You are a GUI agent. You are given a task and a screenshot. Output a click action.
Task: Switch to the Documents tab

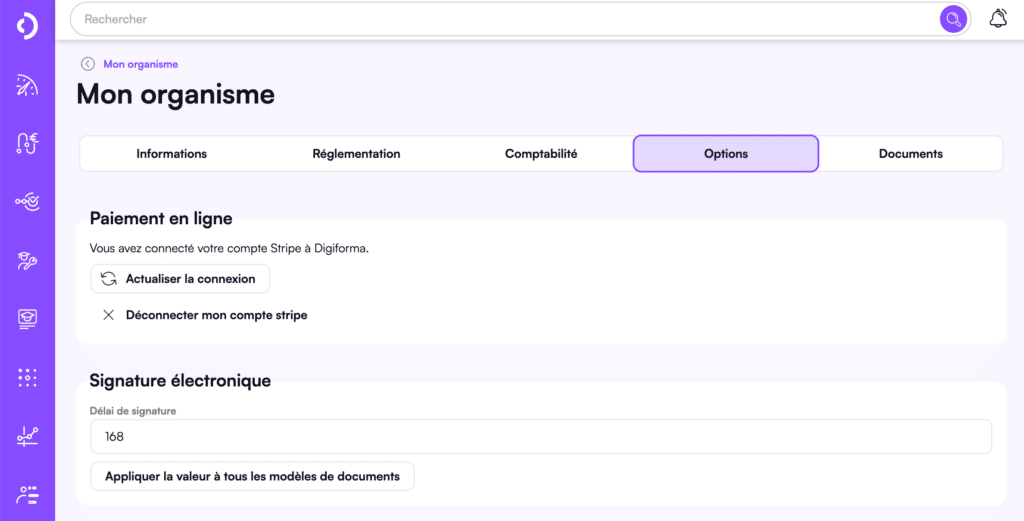pyautogui.click(x=910, y=154)
